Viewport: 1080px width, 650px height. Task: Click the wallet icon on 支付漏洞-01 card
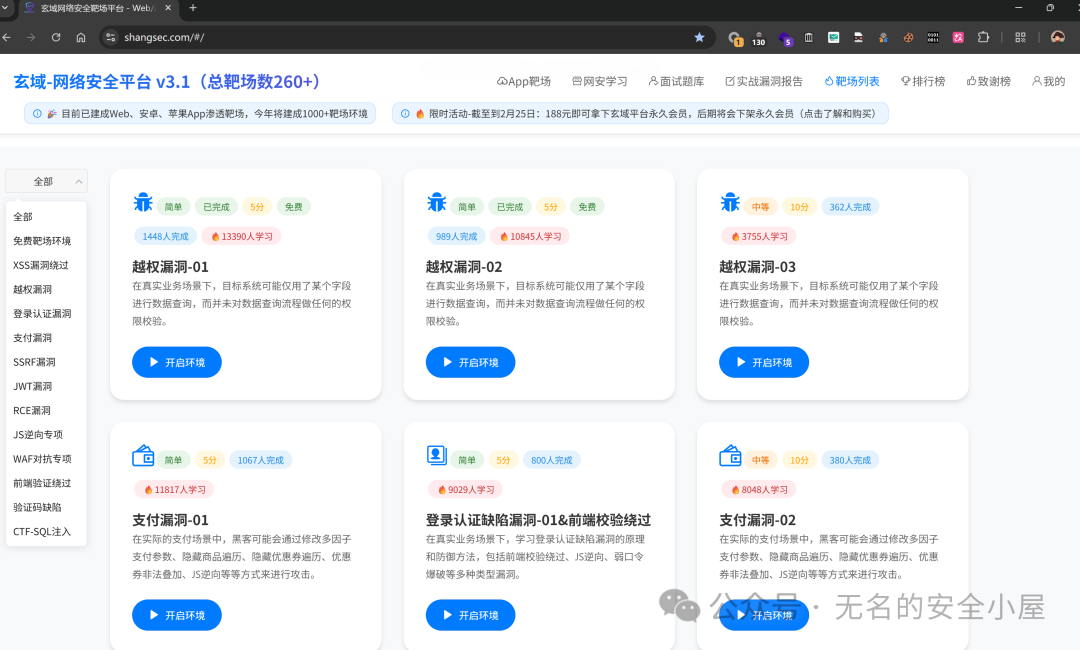143,456
